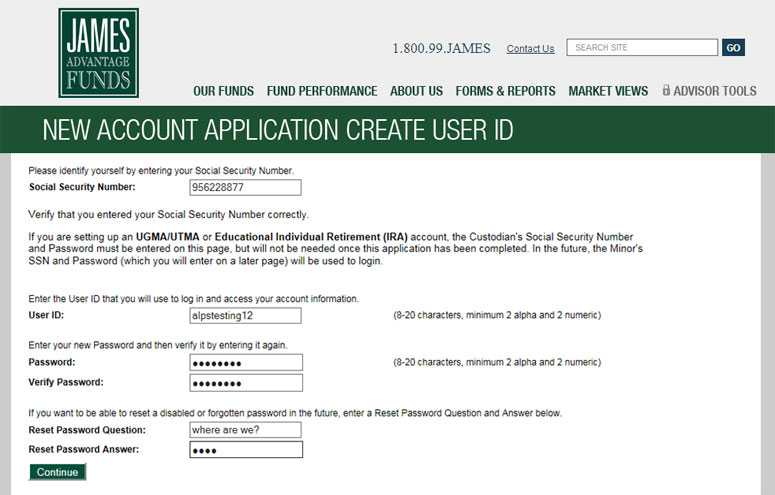
Task: Click the Reset Password Question label
Action: tap(87, 430)
